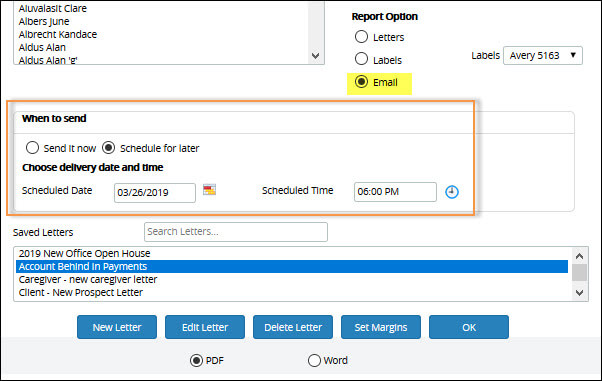The height and width of the screenshot is (381, 602).
Task: Select 'Aldus Alan' without the 'g' suffix
Action: click(x=42, y=48)
